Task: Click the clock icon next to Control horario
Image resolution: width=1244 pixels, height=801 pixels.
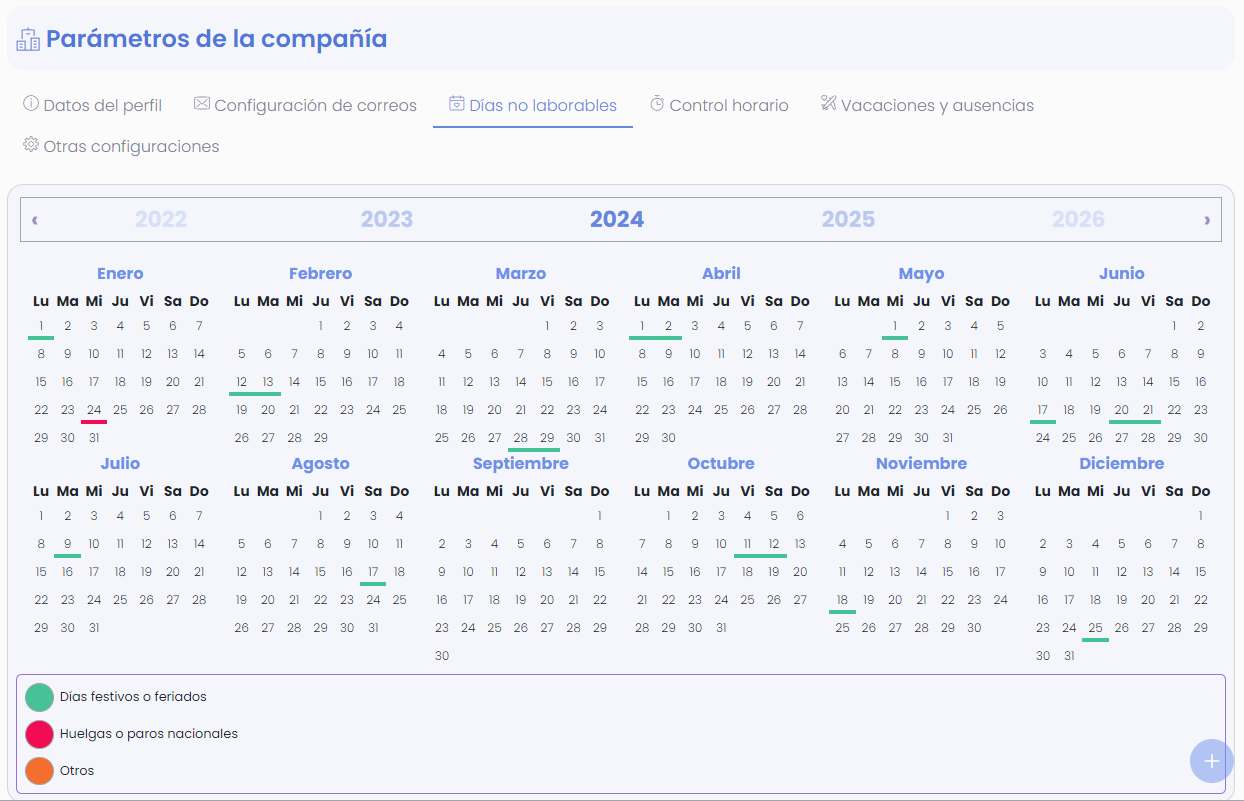Action: (657, 103)
